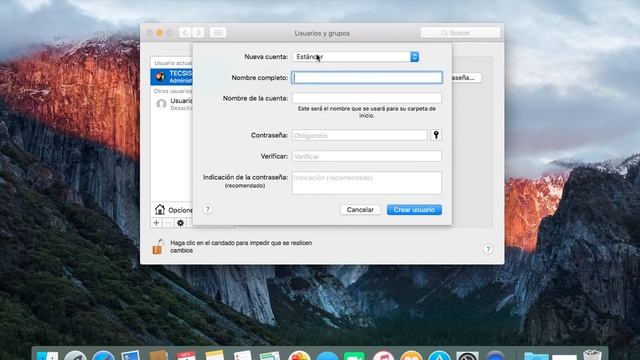The width and height of the screenshot is (640, 360).
Task: Click the Nombre de la cuenta field
Action: point(367,98)
